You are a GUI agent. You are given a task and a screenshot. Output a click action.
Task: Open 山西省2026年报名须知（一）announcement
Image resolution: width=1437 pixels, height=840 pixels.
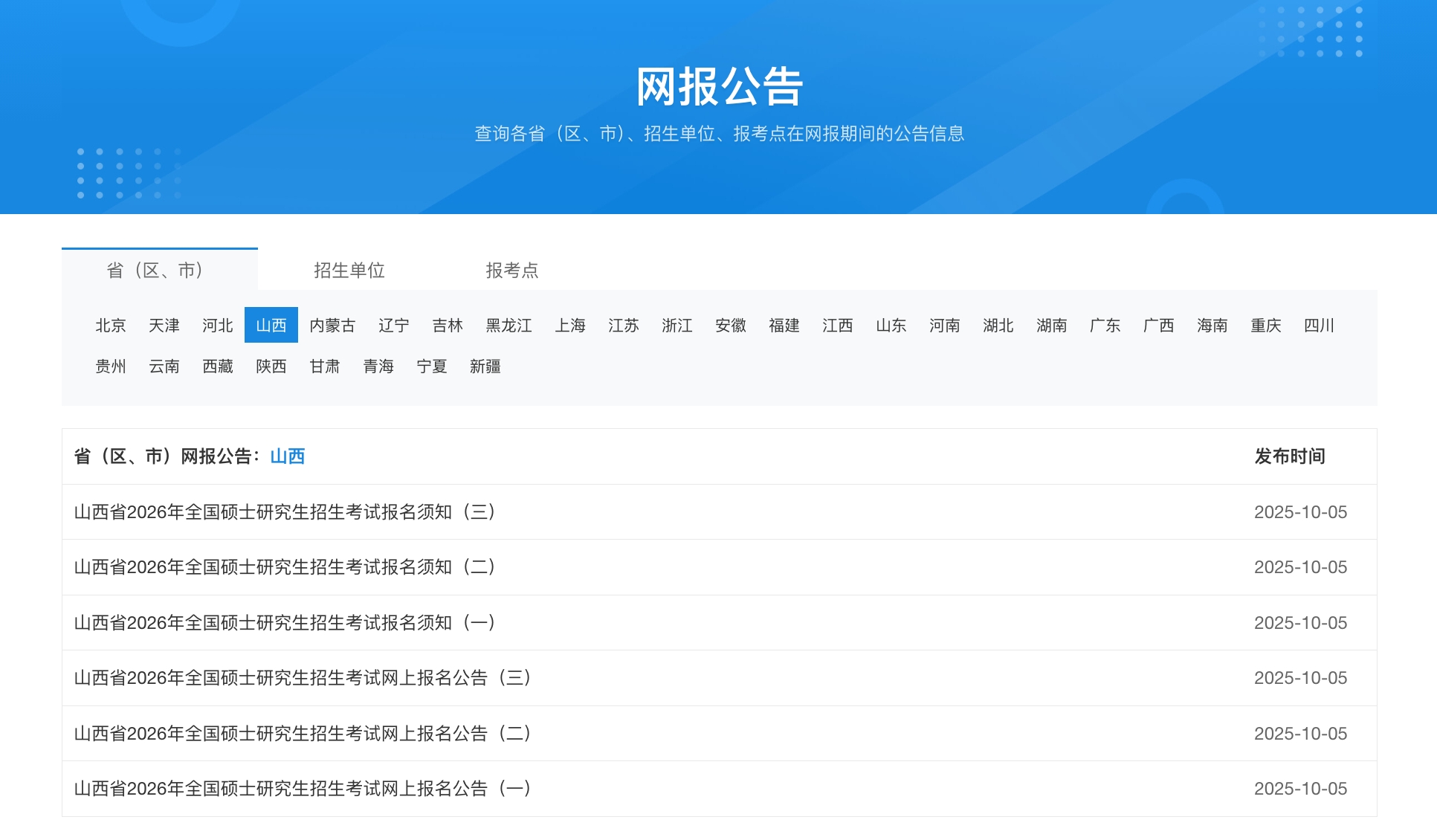[x=285, y=623]
